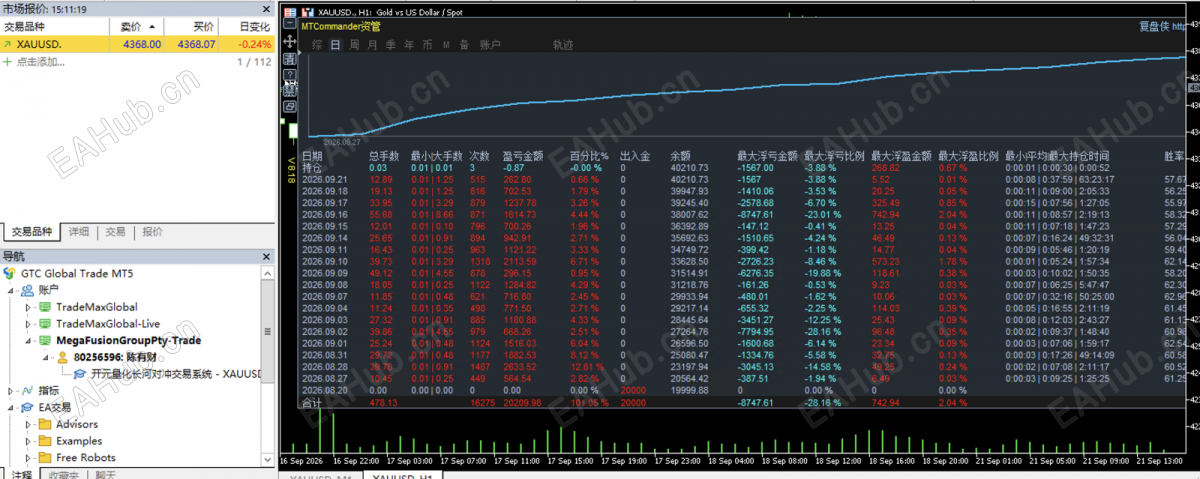Image resolution: width=1200 pixels, height=479 pixels.
Task: Click the four-arrow move icon in MTCommander sidebar
Action: point(290,42)
